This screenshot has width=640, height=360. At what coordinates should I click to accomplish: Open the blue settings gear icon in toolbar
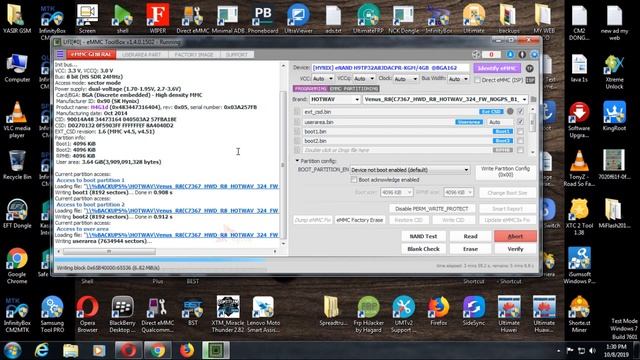(534, 54)
